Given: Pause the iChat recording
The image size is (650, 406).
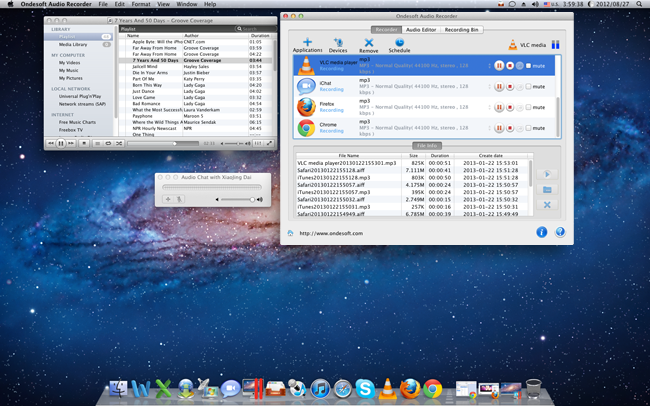Looking at the screenshot, I should pyautogui.click(x=499, y=87).
